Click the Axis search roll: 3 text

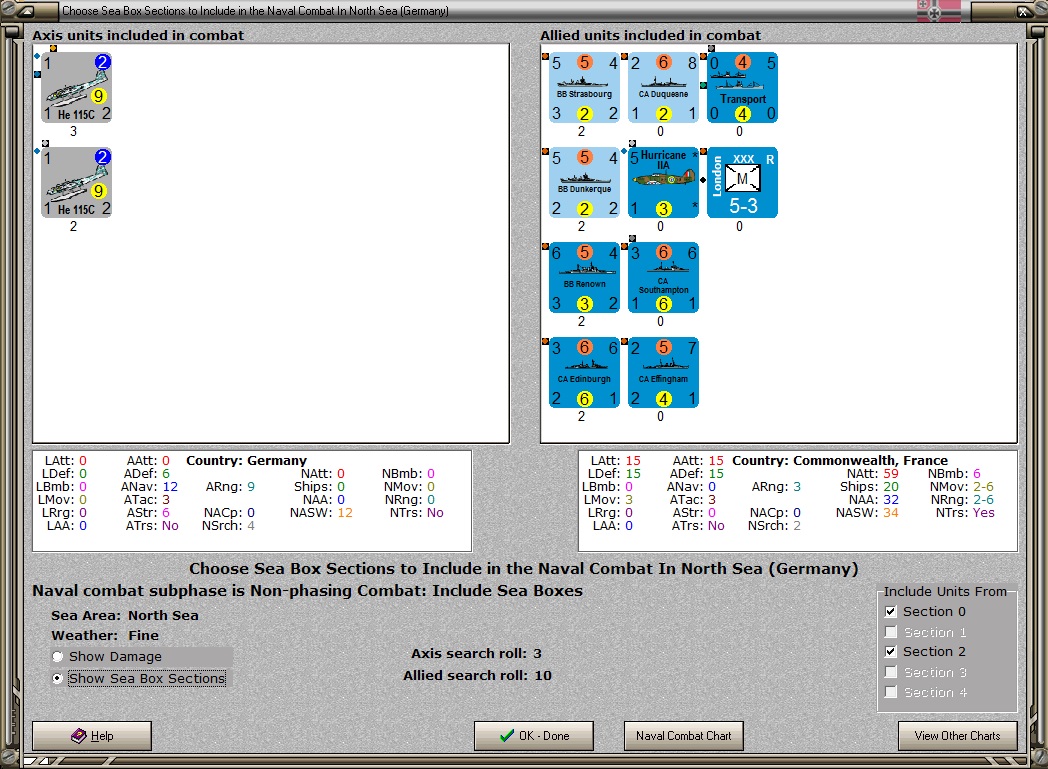pyautogui.click(x=477, y=653)
